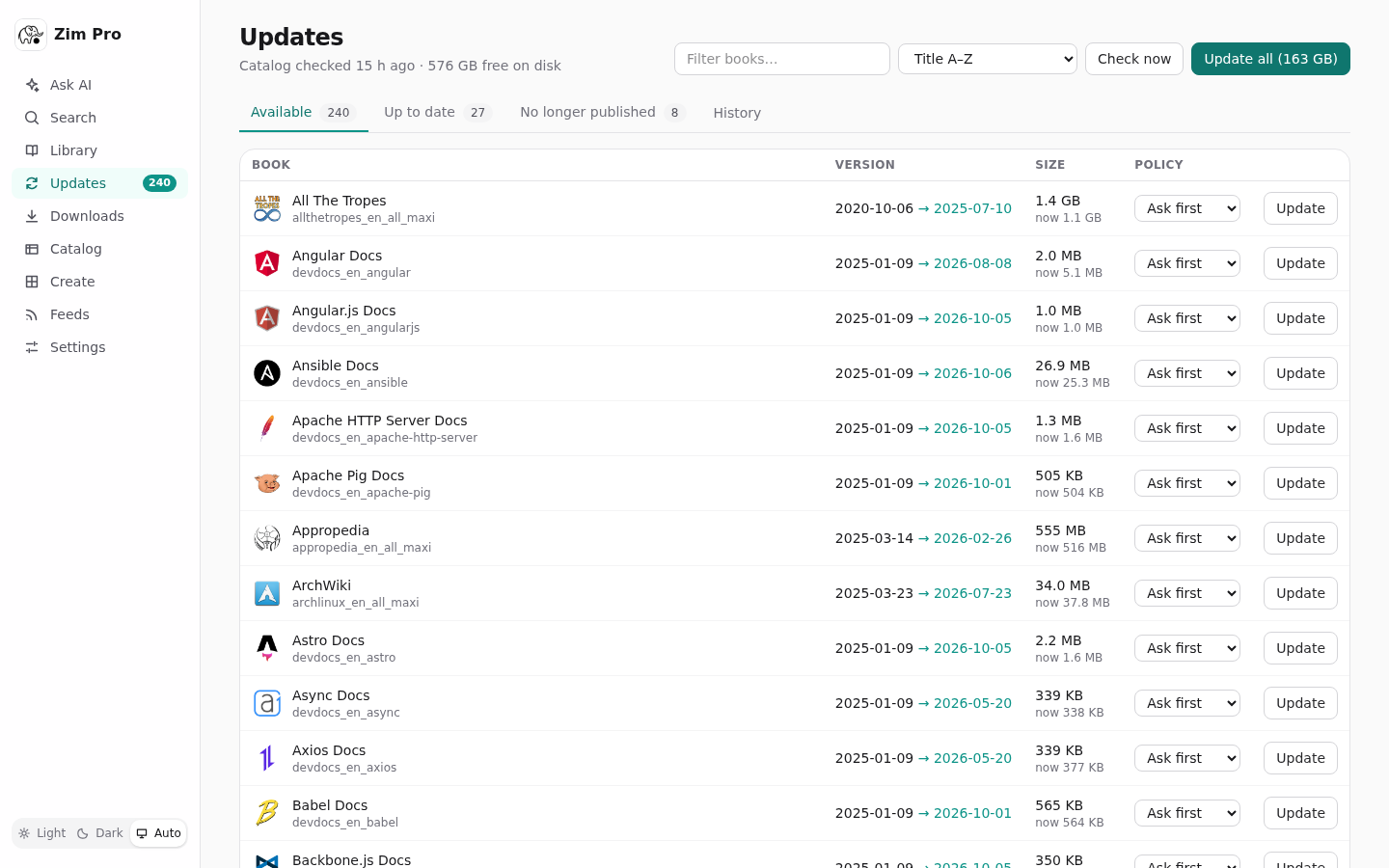
Task: Update the Ansible Docs book
Action: (x=1300, y=373)
